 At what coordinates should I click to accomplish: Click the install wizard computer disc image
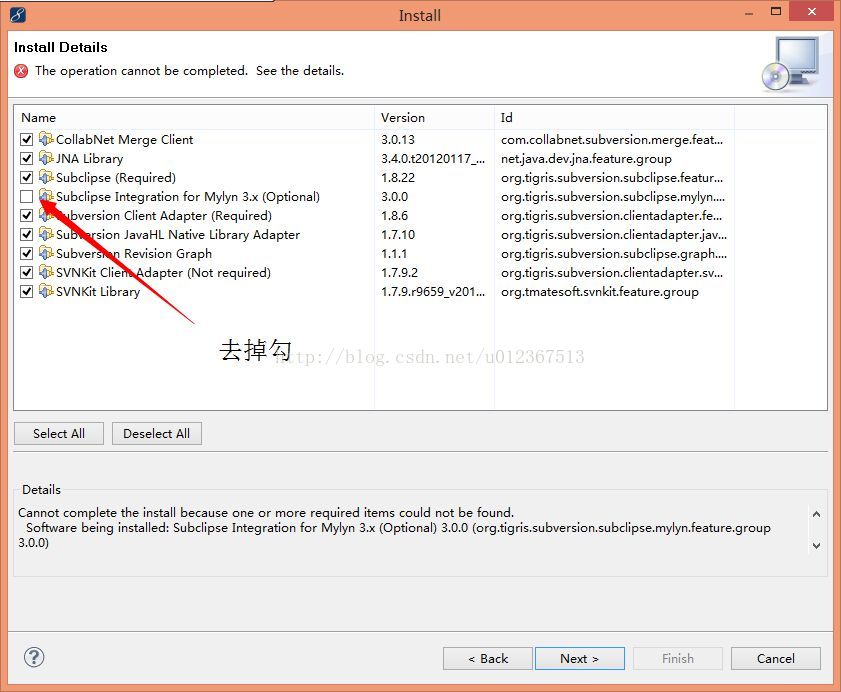[791, 64]
